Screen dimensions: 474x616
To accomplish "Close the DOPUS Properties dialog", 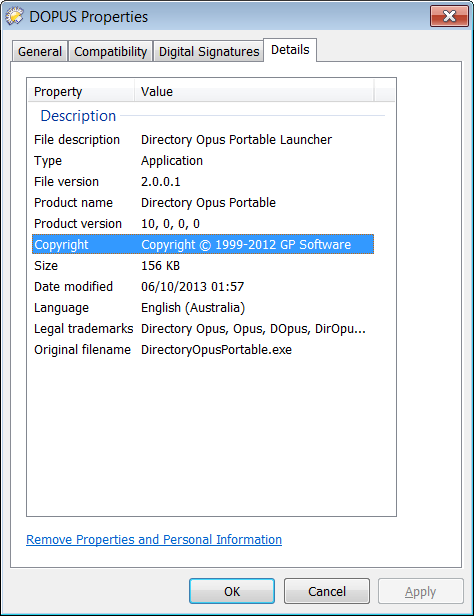I will click(x=449, y=16).
